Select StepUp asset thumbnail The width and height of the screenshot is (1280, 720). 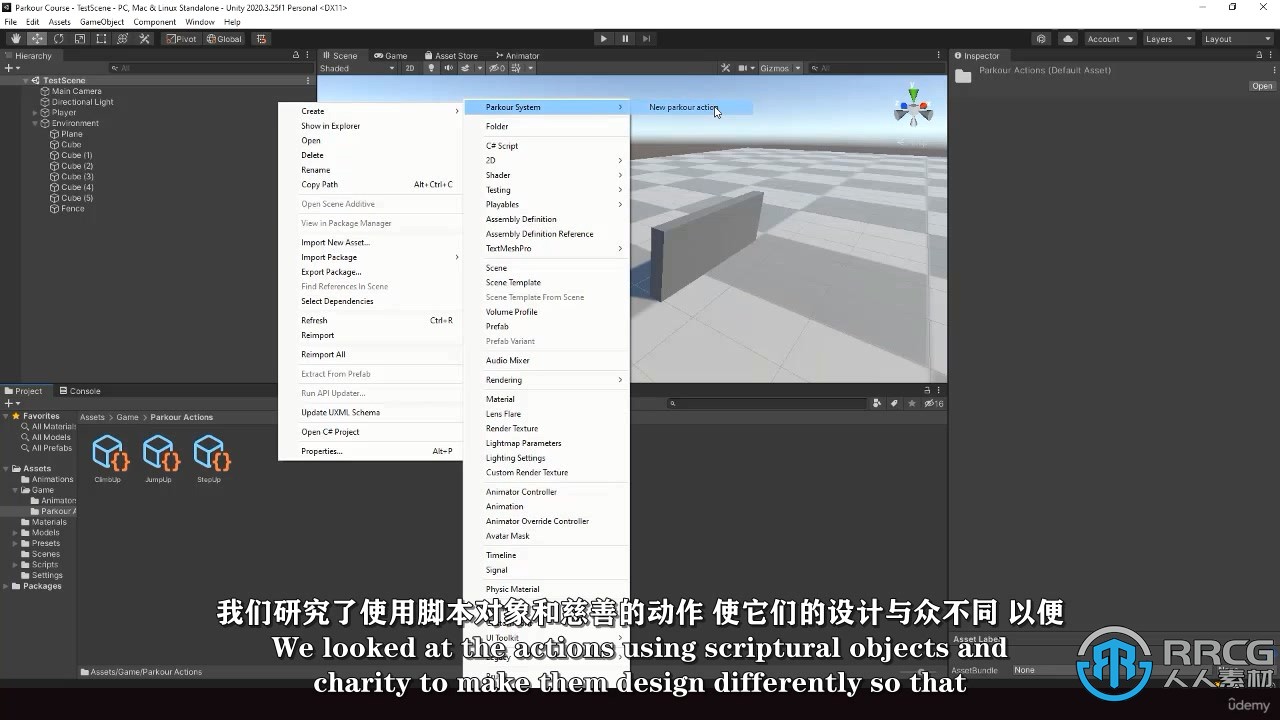[x=210, y=458]
